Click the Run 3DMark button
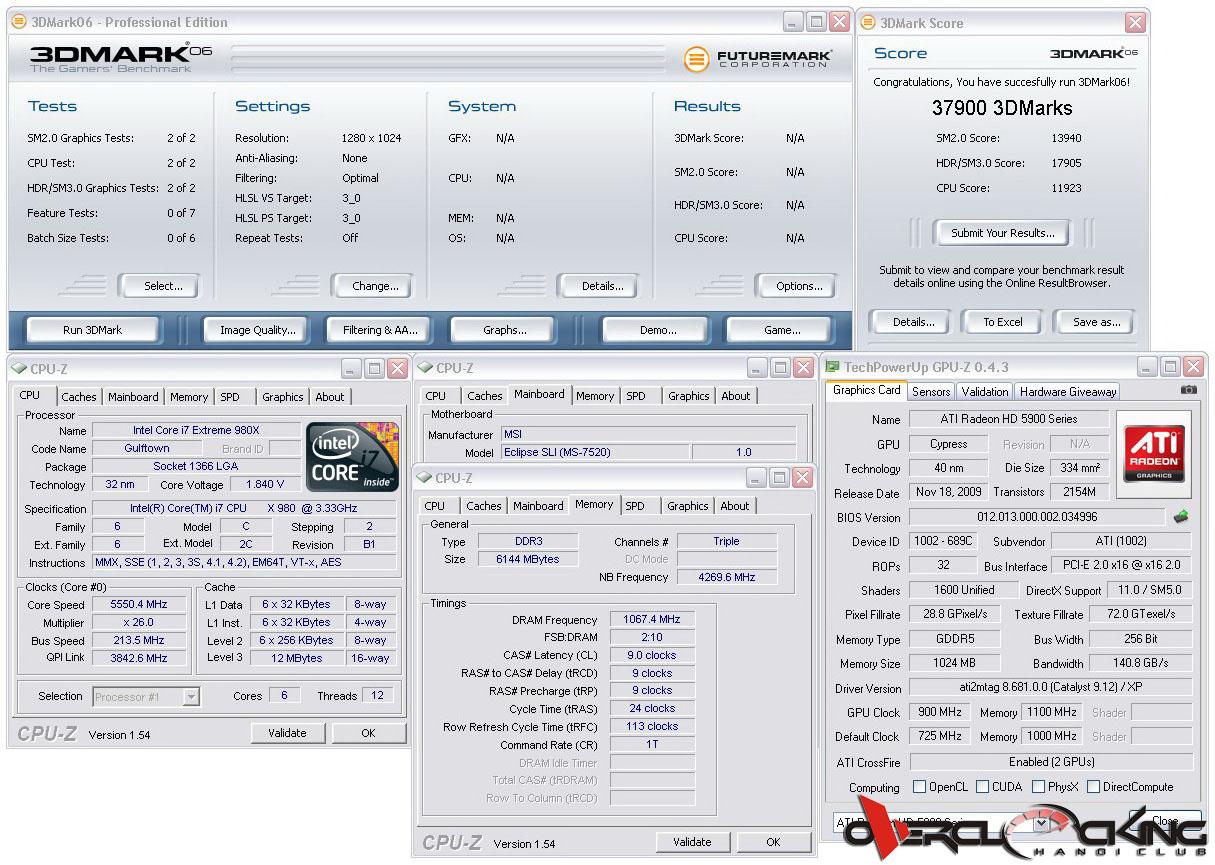The width and height of the screenshot is (1215, 865). pyautogui.click(x=92, y=330)
